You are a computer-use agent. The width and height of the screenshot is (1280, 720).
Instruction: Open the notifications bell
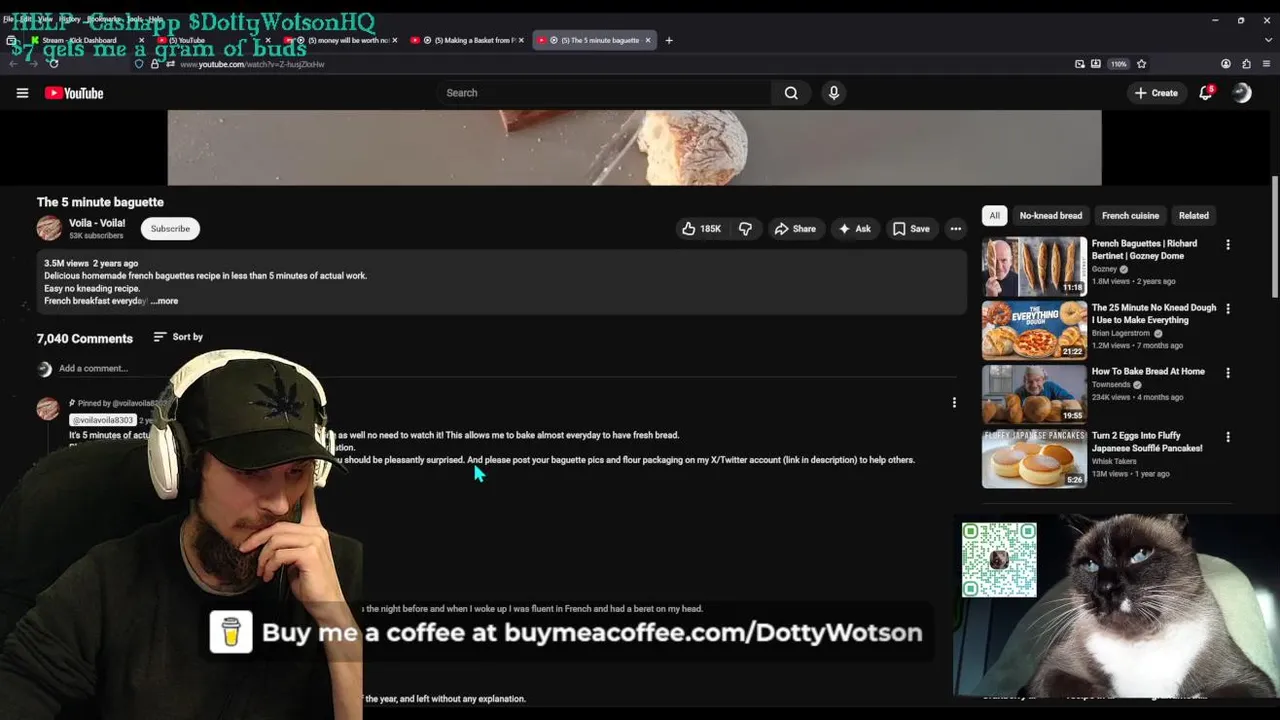[x=1206, y=92]
